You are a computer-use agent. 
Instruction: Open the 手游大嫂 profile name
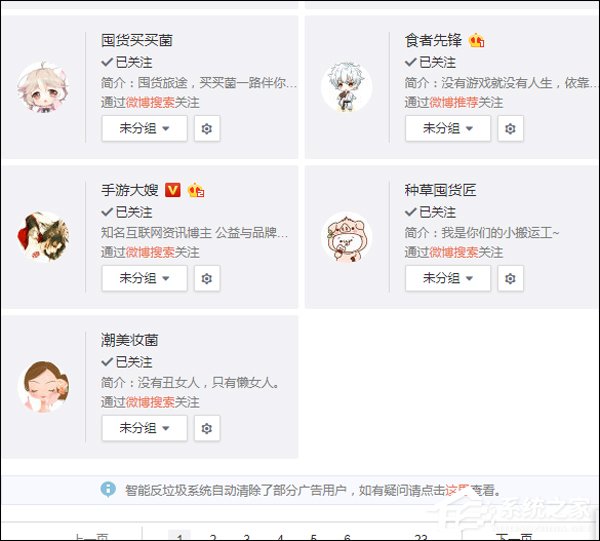point(130,190)
